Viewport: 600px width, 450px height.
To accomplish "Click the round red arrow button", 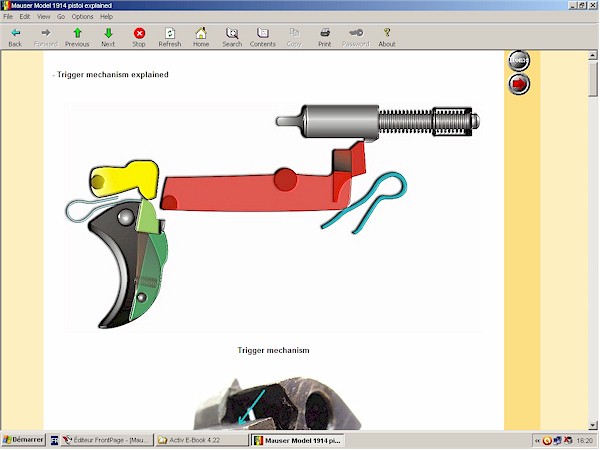I will coord(519,84).
